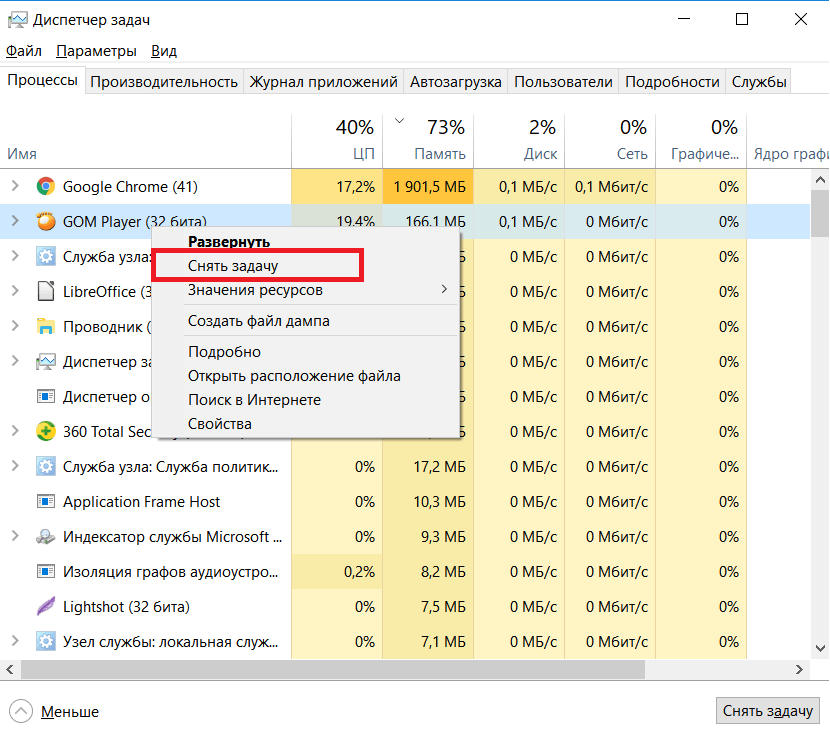Click the vertical scrollbar up arrow

click(x=820, y=181)
